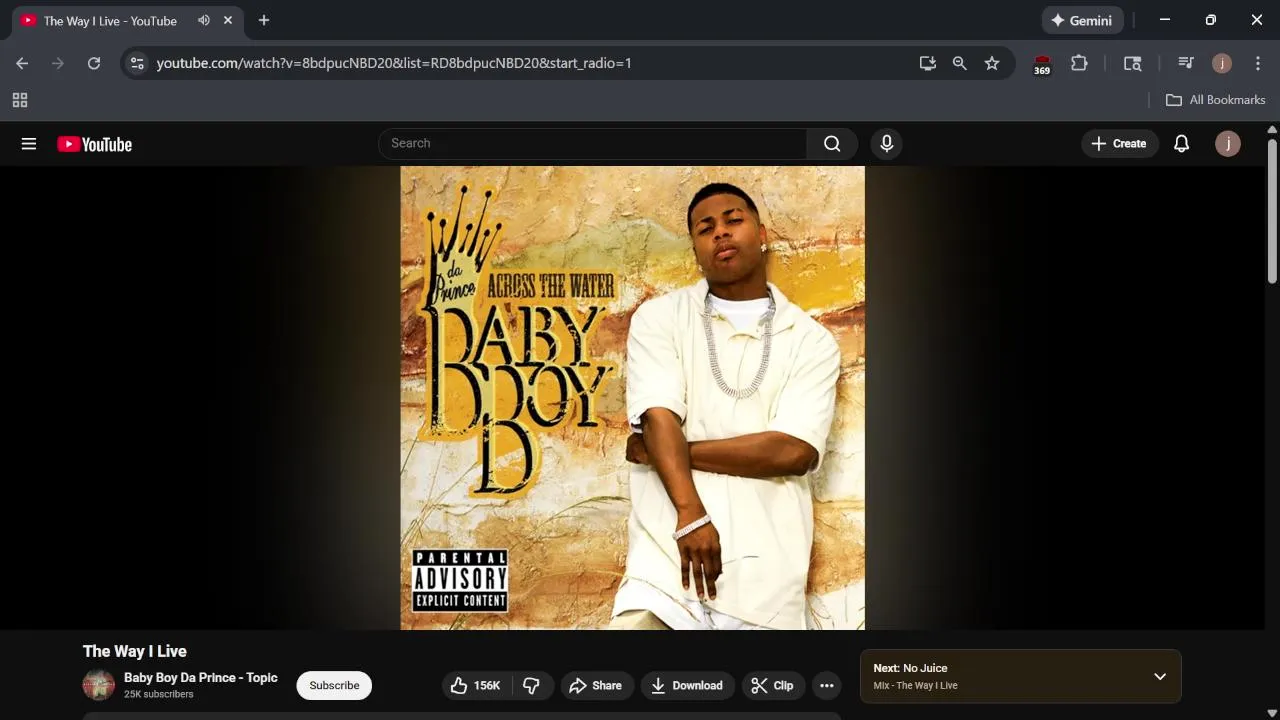The width and height of the screenshot is (1280, 720).
Task: Click the address bar URL
Action: pos(394,63)
